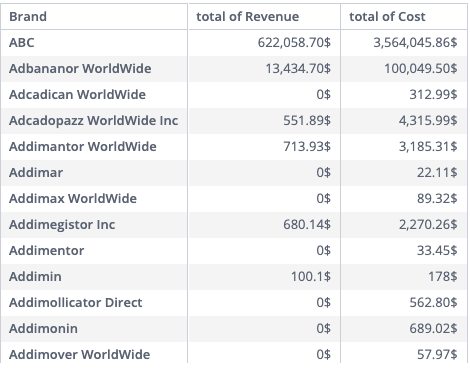Click cost value 562.80$
470x369 pixels.
(433, 302)
